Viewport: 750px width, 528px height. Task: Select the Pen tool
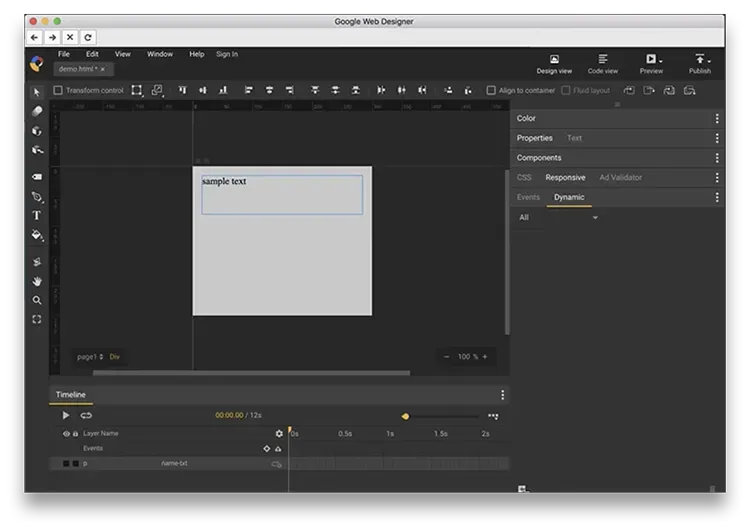point(37,197)
